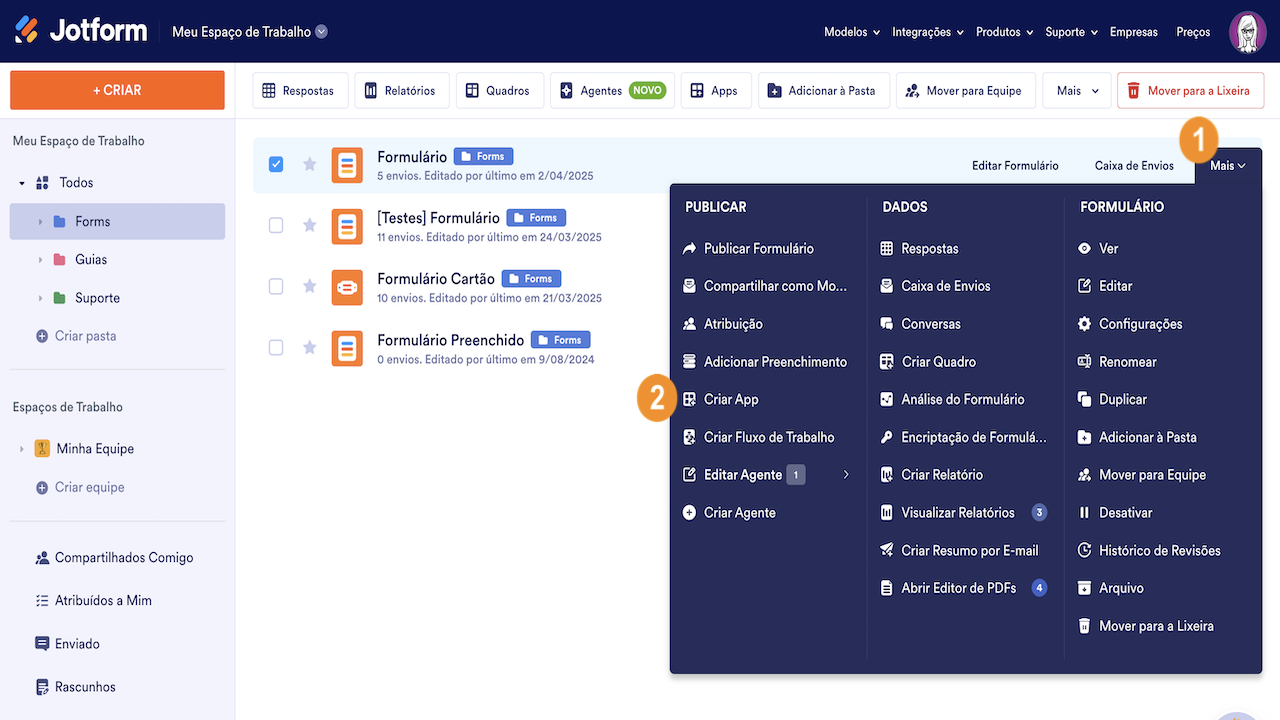Expand the Guias folder arrow

click(40, 260)
